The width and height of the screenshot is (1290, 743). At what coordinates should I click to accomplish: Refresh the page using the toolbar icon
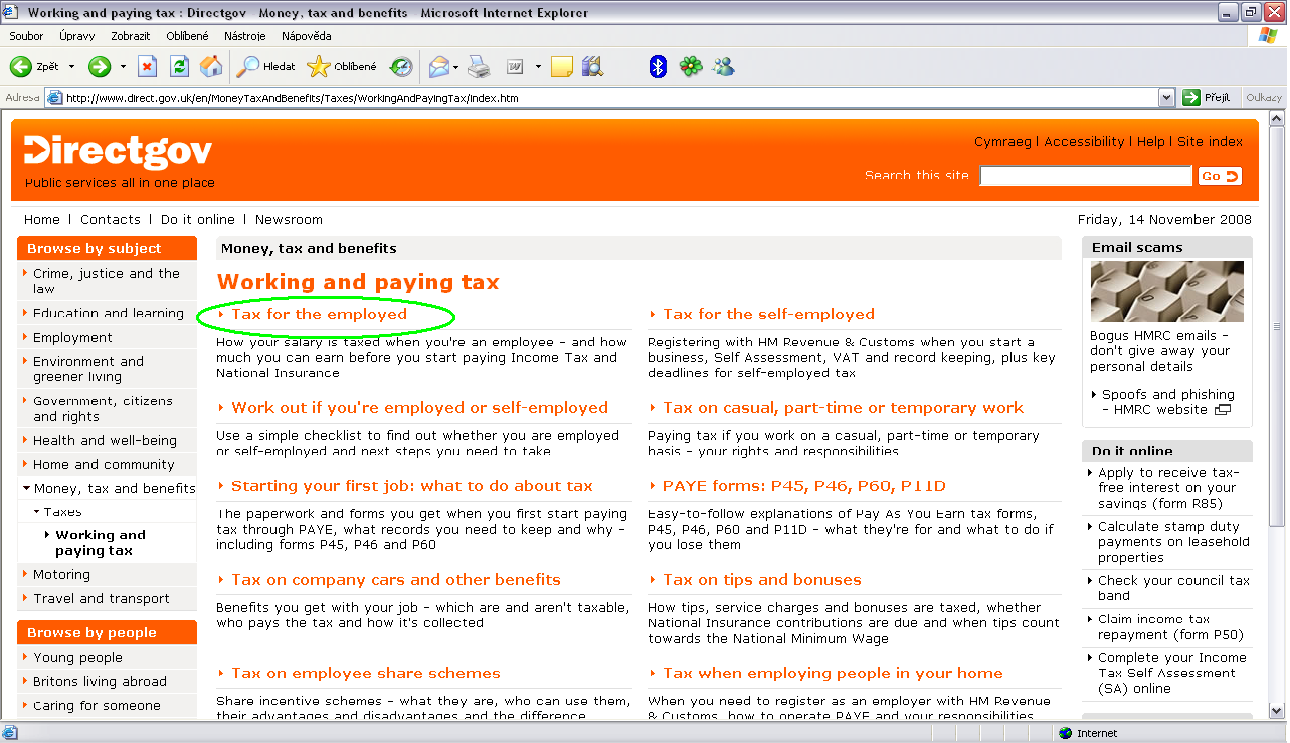point(179,67)
